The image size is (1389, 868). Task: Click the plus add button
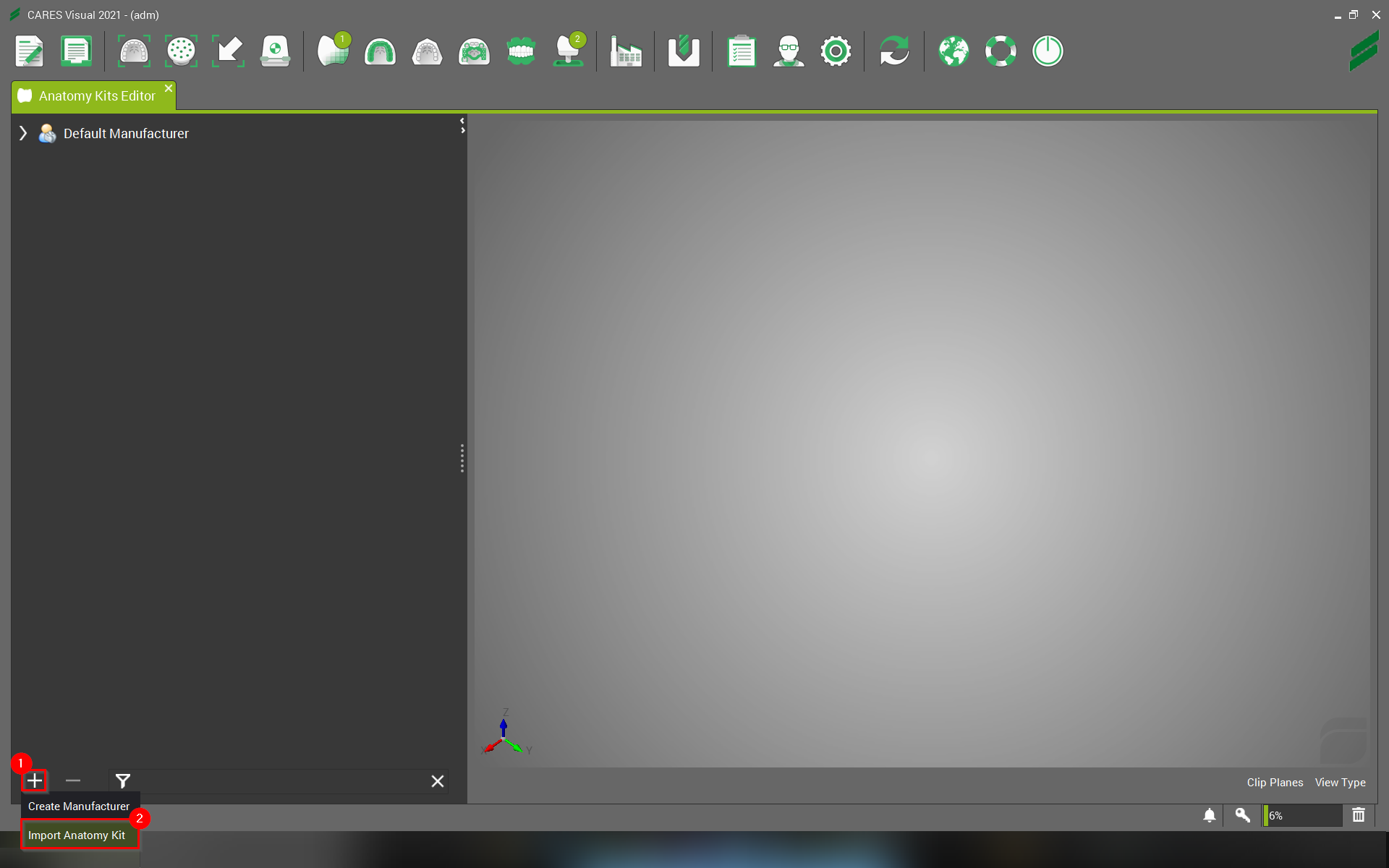34,781
